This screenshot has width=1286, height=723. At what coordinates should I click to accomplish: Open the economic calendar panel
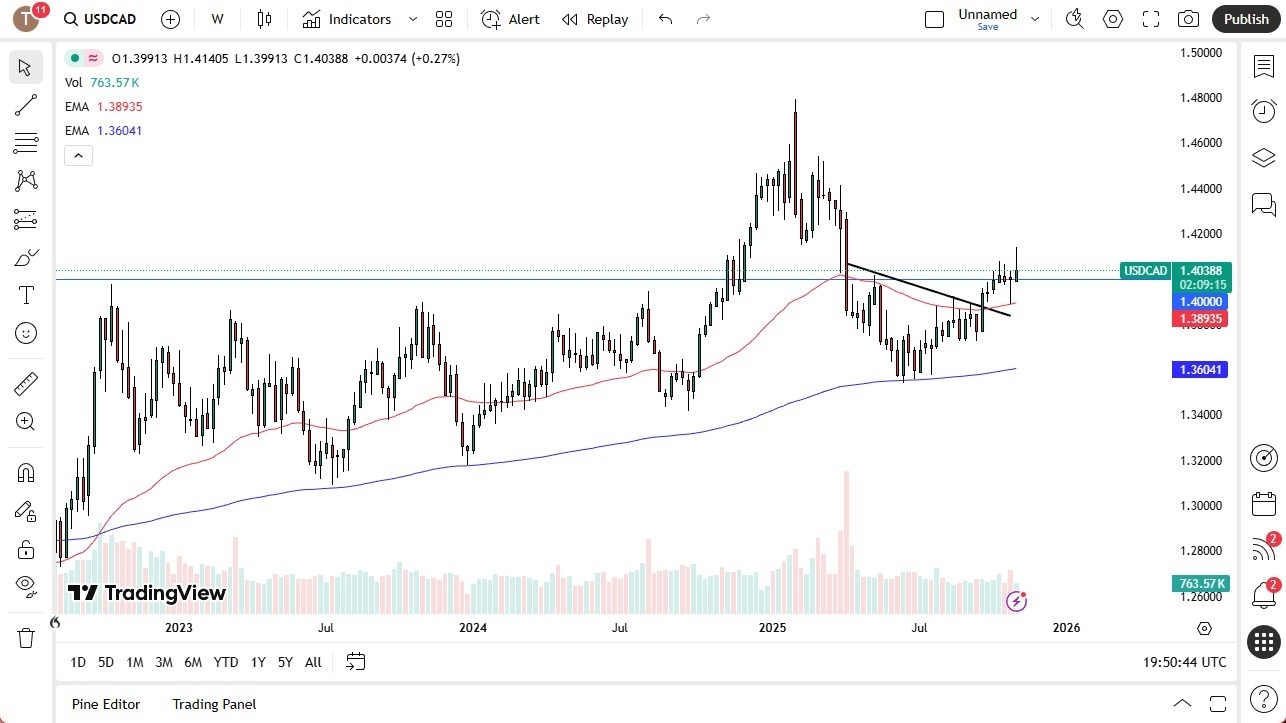1263,504
